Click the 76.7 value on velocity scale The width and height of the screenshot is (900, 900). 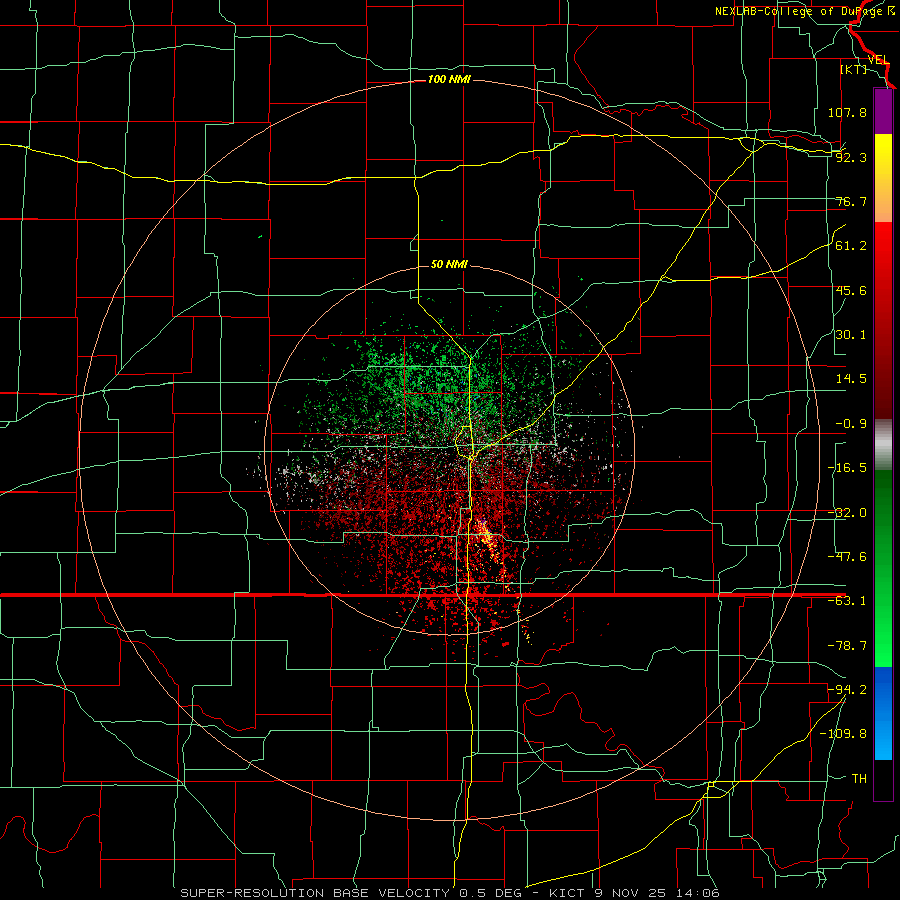tap(851, 201)
